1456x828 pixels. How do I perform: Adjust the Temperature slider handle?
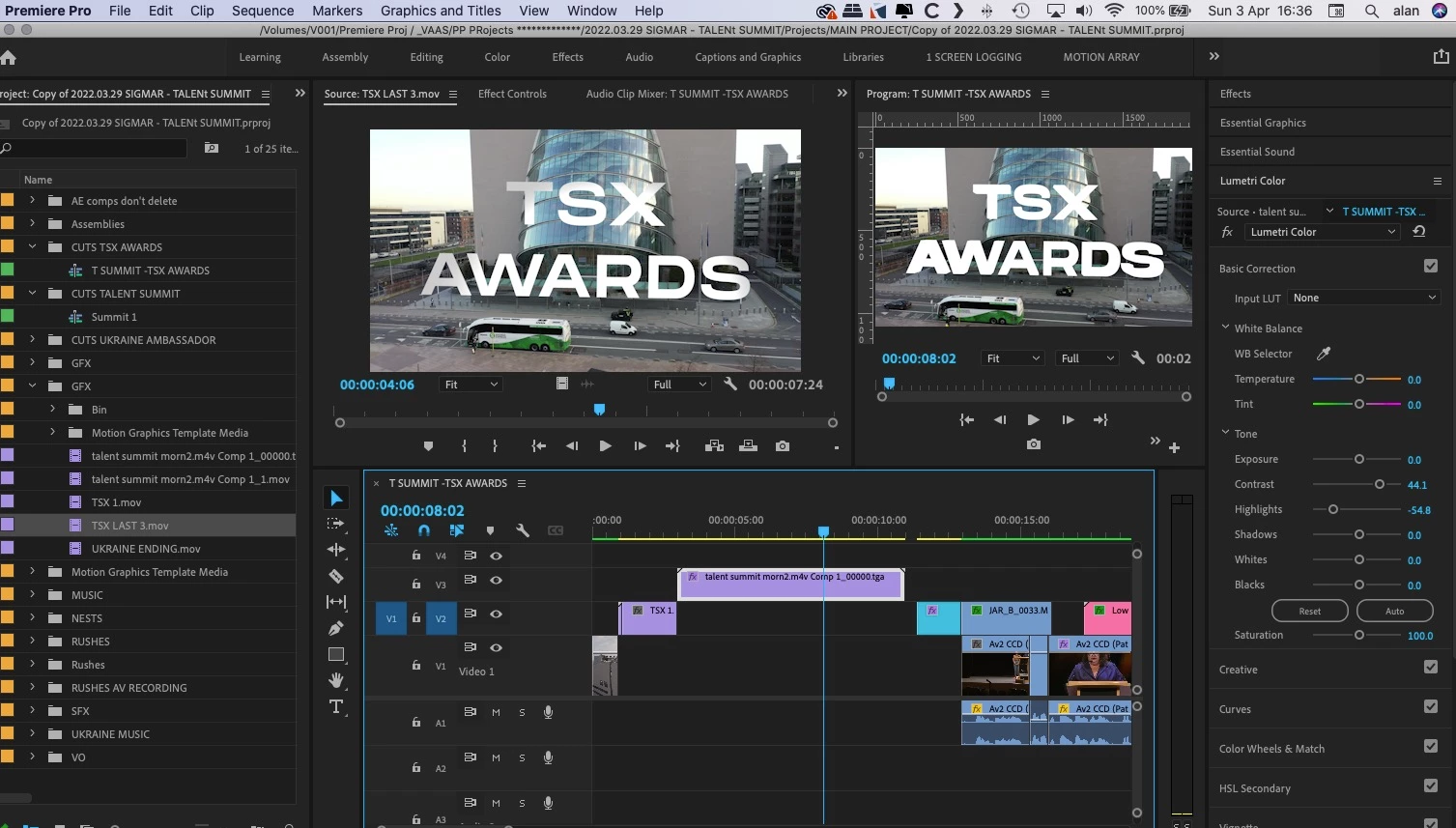coord(1359,379)
